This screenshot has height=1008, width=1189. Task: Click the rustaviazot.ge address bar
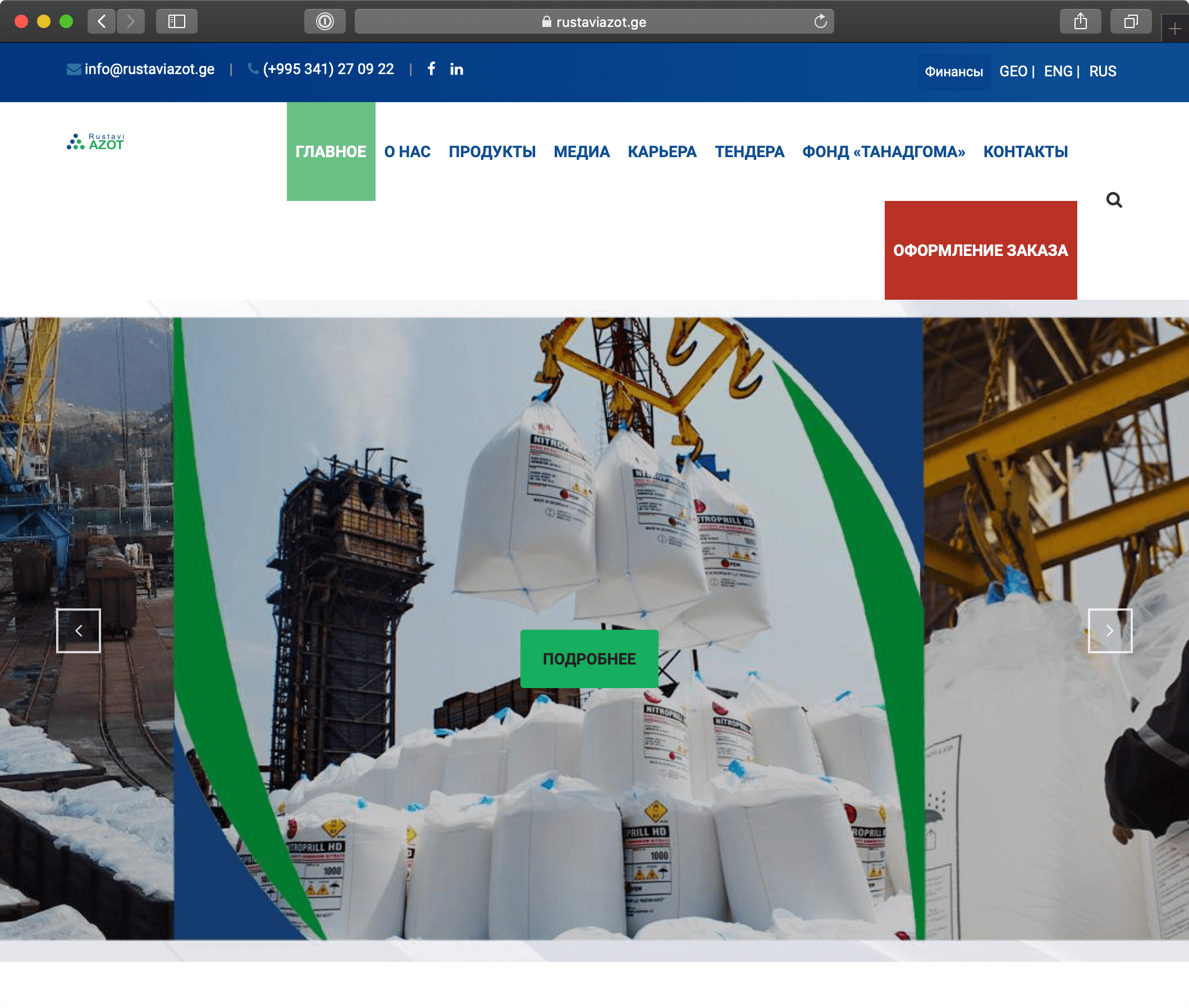coord(593,22)
